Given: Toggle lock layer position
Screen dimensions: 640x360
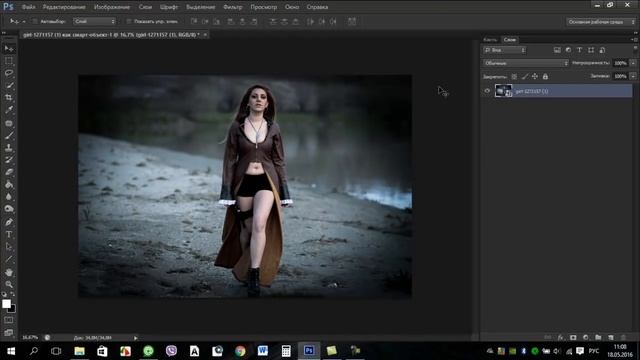Looking at the screenshot, I should pyautogui.click(x=535, y=76).
